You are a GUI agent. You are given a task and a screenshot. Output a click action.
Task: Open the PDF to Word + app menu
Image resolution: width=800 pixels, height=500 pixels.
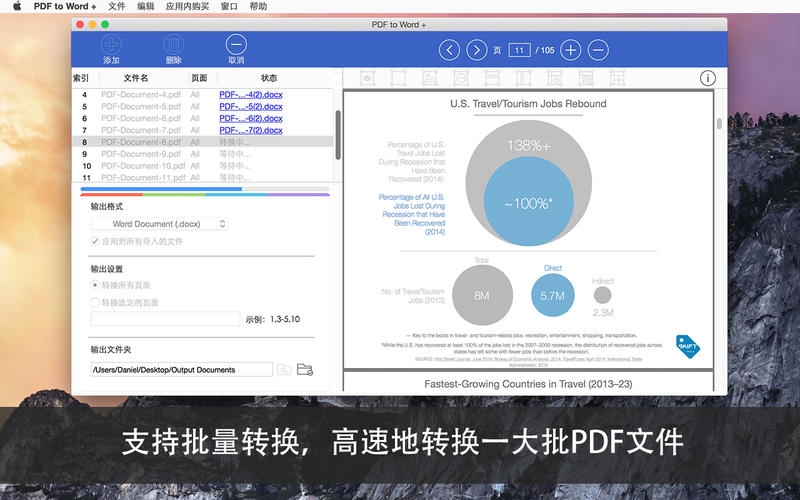(65, 6)
